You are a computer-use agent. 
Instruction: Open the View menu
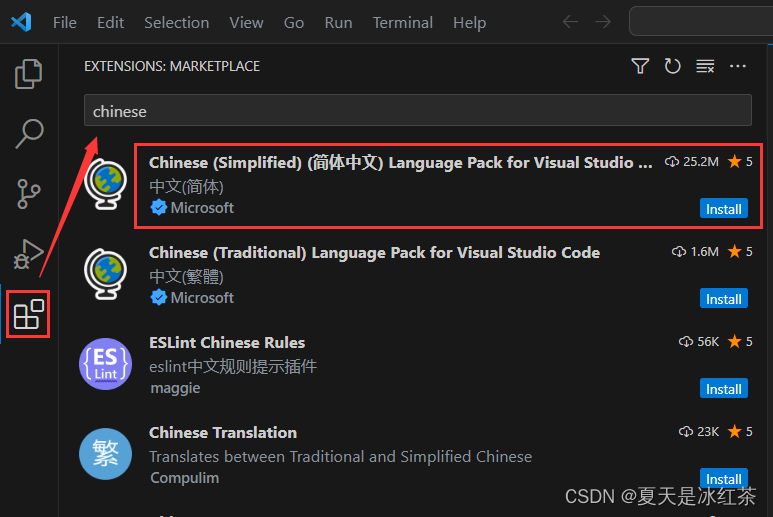click(x=246, y=23)
